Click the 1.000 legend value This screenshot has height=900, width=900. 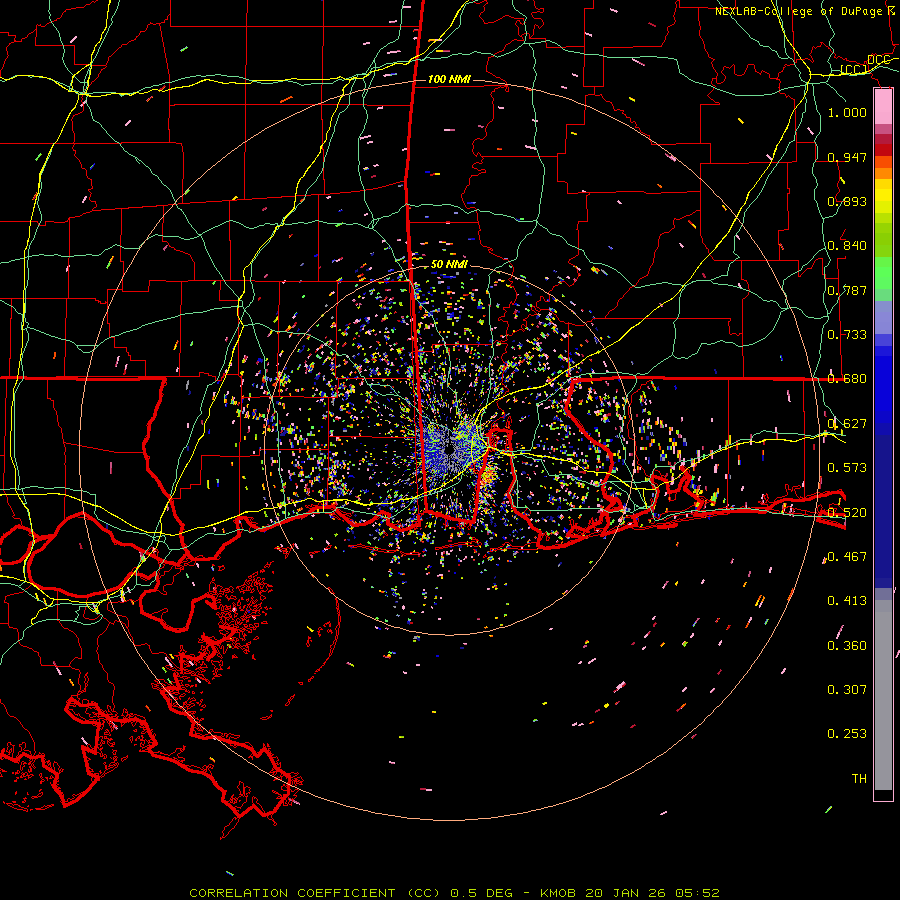[847, 112]
